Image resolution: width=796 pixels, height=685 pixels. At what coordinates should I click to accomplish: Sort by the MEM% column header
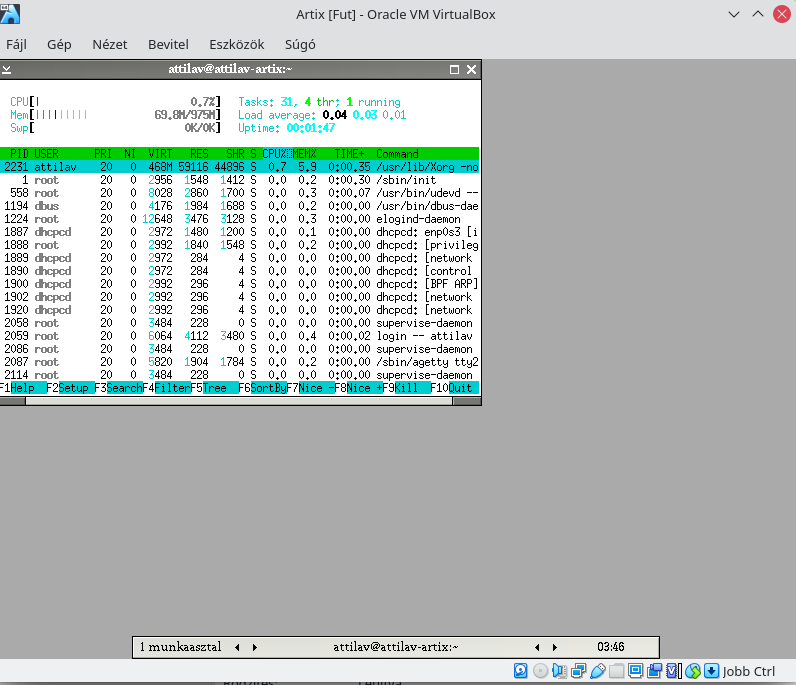point(305,154)
